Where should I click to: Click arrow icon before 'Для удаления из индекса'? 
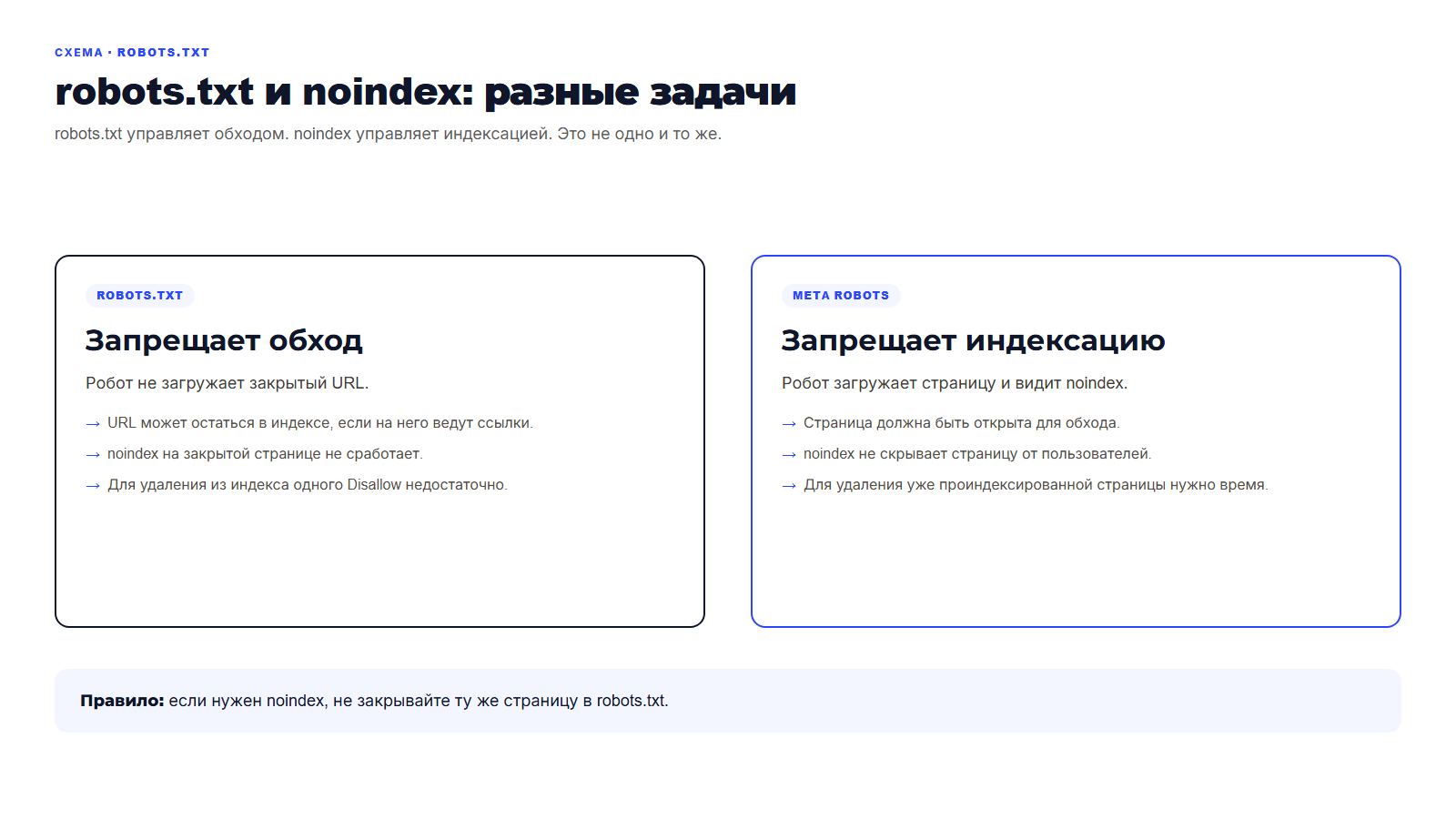(93, 486)
